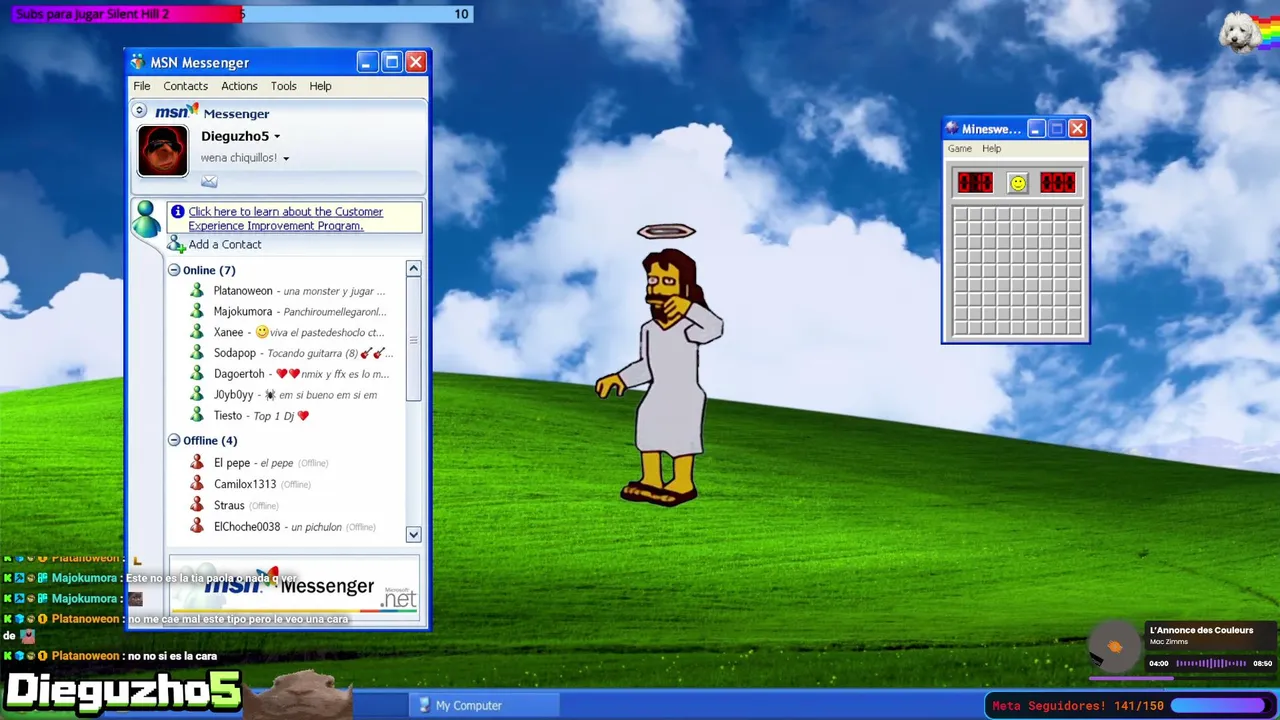Open the Help menu in MSN Messenger
Screen dimensions: 1280x720
[x=320, y=86]
